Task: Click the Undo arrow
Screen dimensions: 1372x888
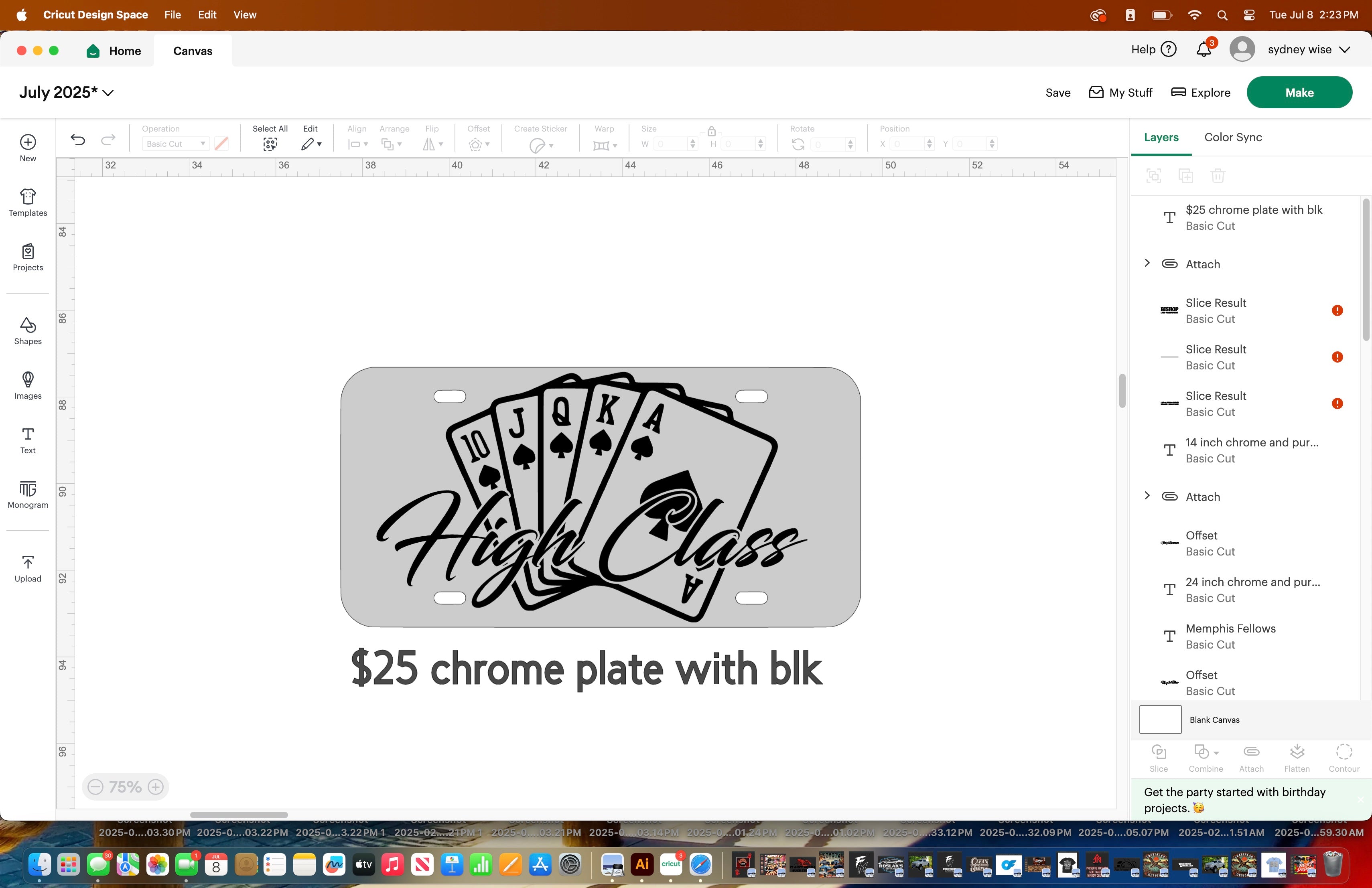Action: coord(78,140)
